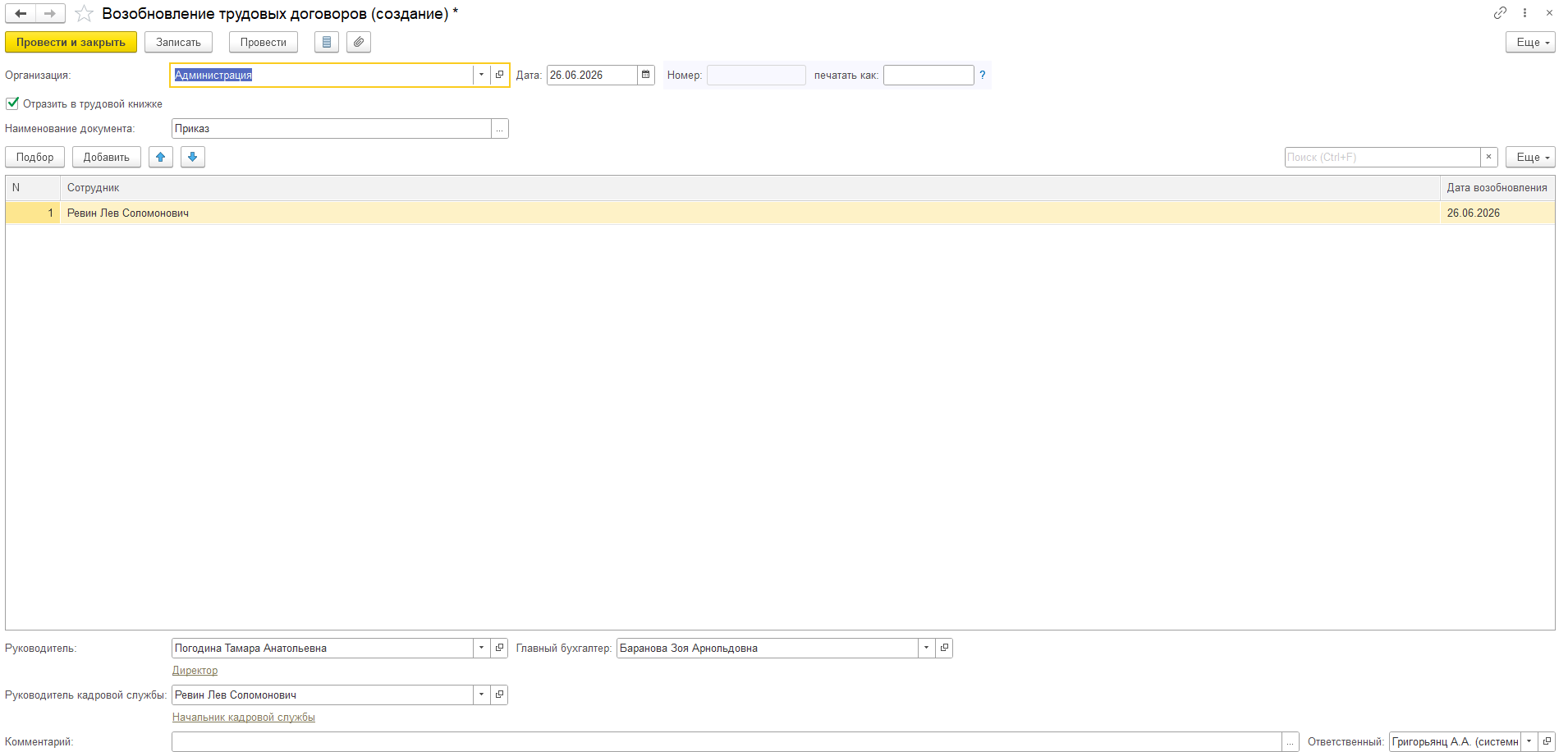The image size is (1568, 752).
Task: Click the Провести button
Action: click(x=264, y=42)
